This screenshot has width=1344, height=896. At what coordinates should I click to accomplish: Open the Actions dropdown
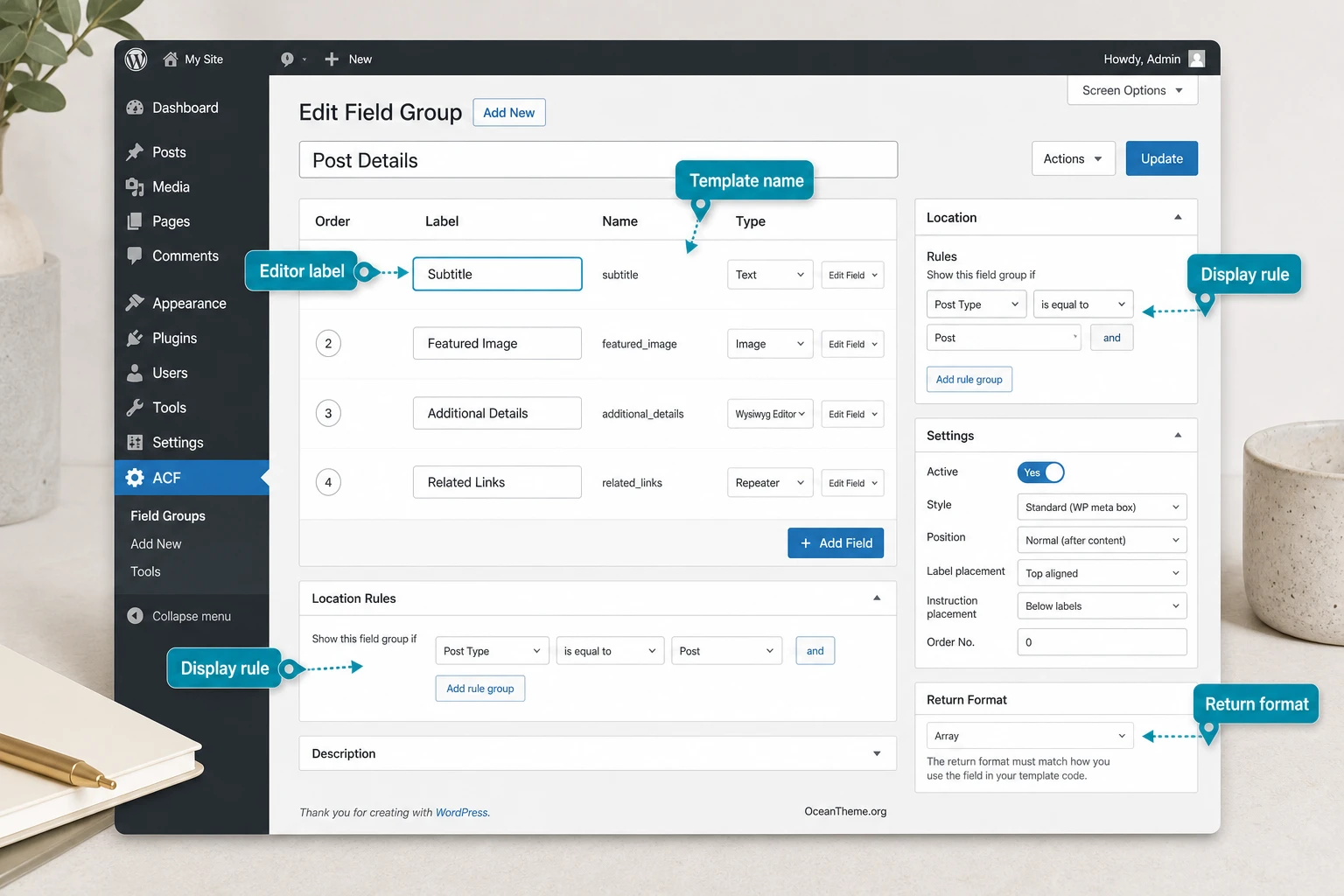point(1074,158)
